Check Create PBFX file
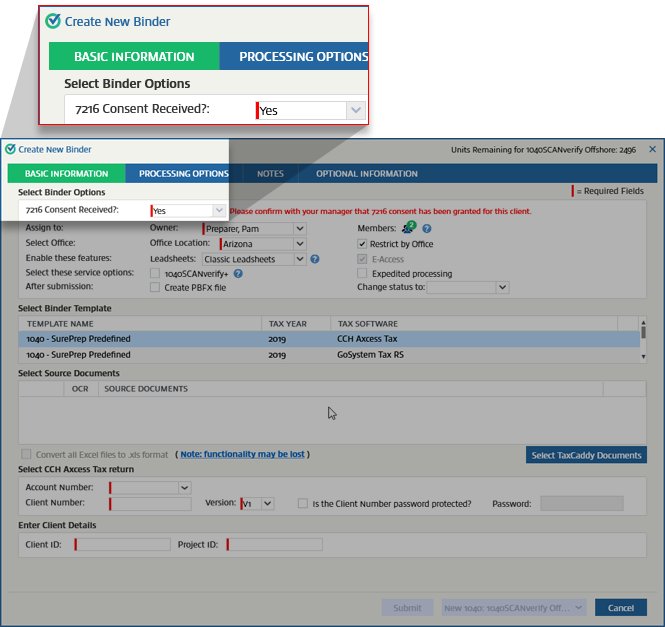The image size is (665, 627). coord(155,288)
